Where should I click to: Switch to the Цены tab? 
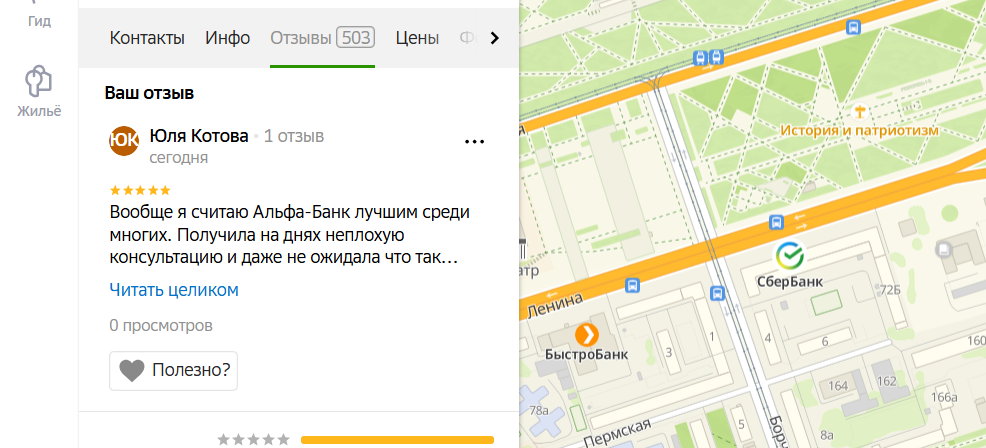[x=417, y=38]
